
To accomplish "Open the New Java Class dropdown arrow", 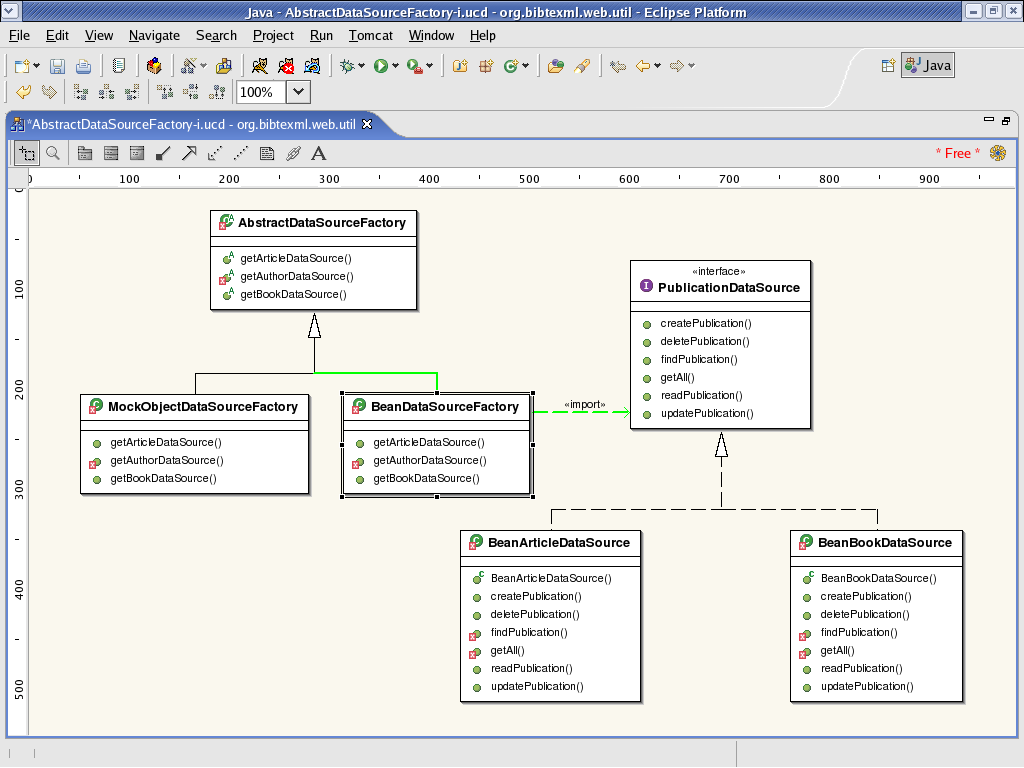I will (x=525, y=66).
